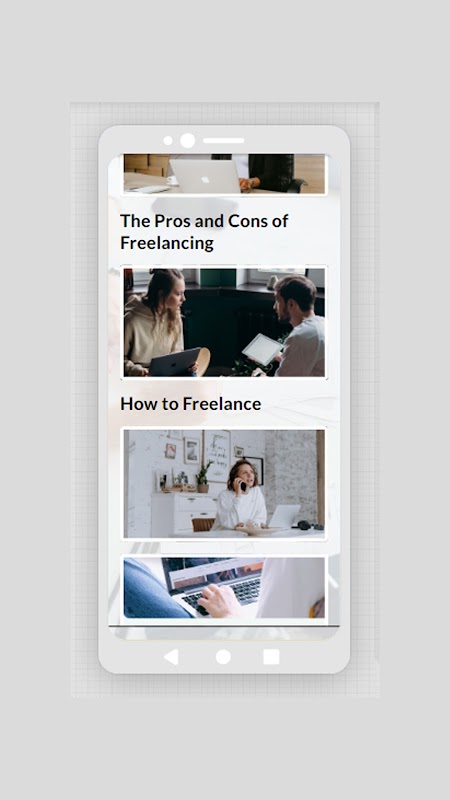Click the small sensor dot beside camera

[x=168, y=140]
